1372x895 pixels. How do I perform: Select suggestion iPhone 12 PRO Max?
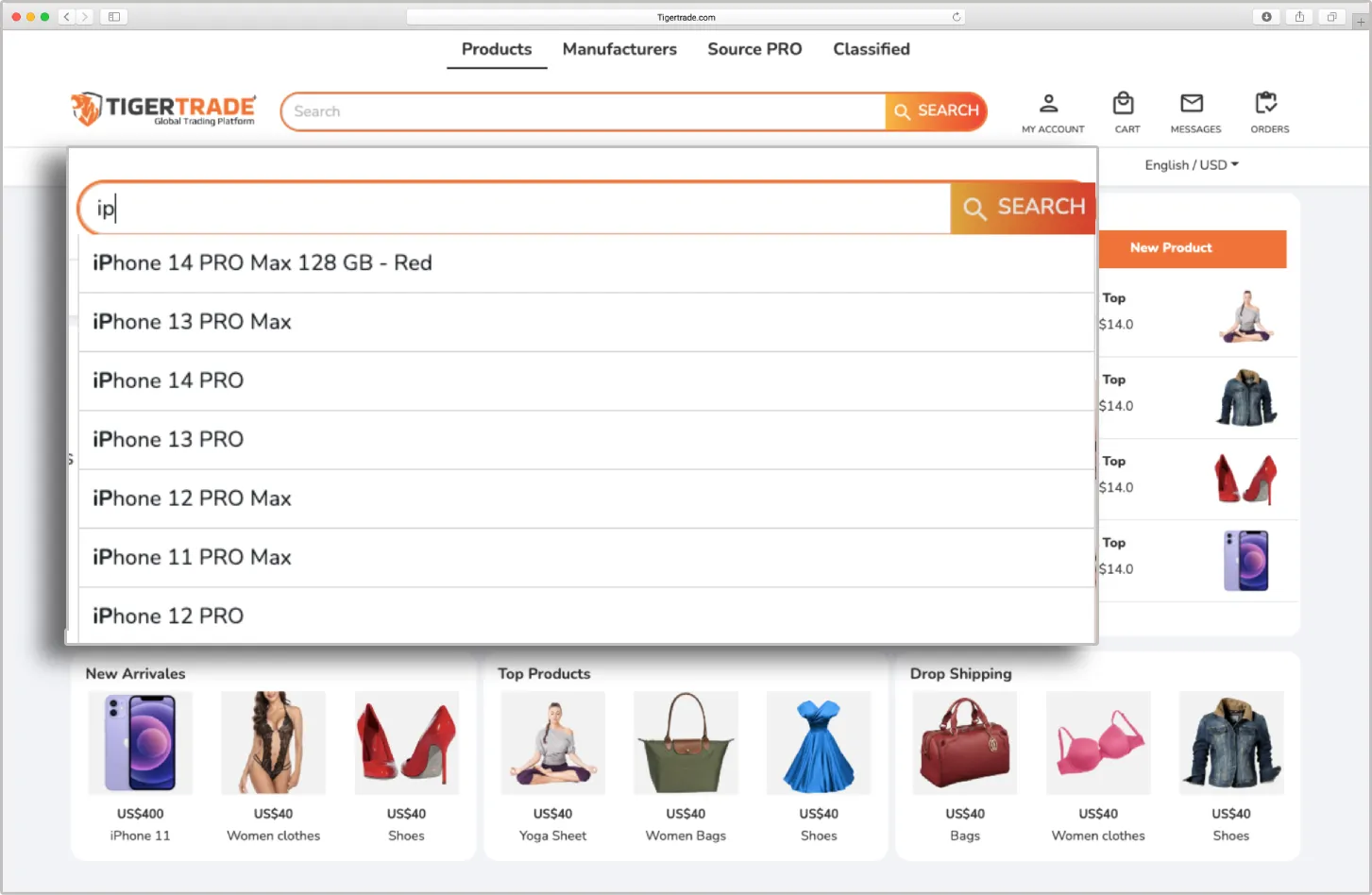[x=586, y=498]
